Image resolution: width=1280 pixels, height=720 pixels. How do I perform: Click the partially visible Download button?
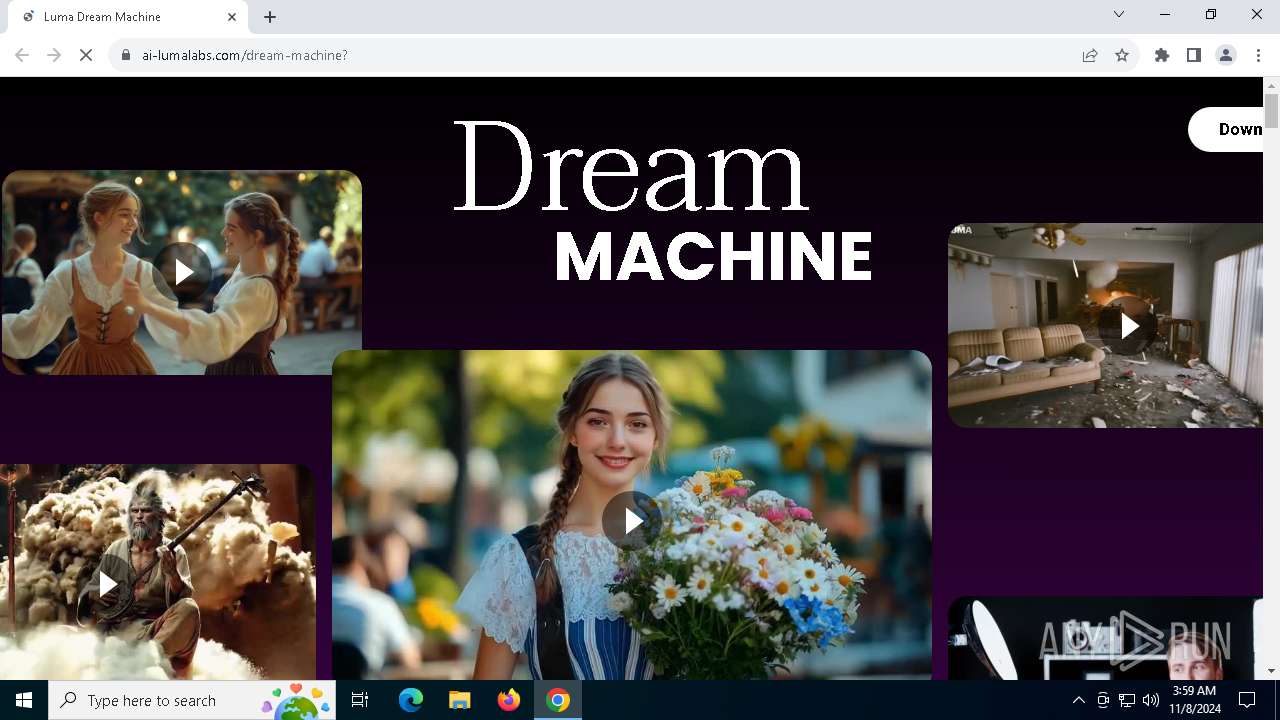click(x=1226, y=129)
